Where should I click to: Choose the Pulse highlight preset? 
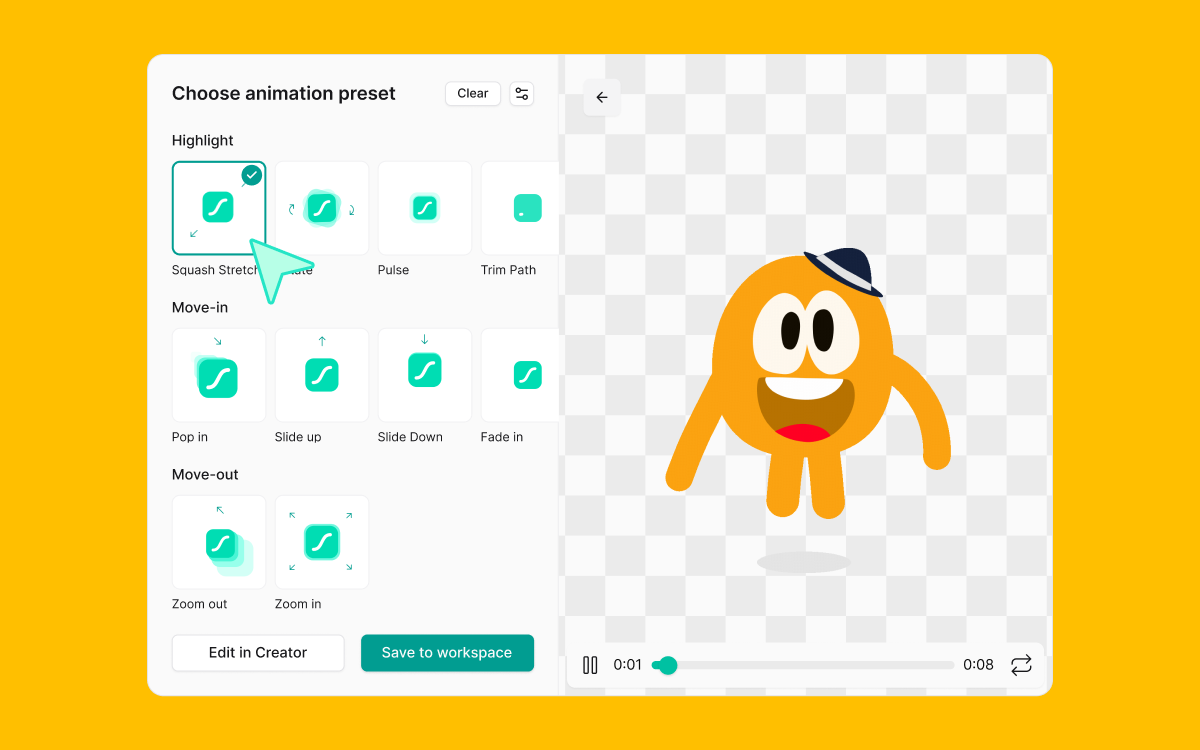point(424,208)
